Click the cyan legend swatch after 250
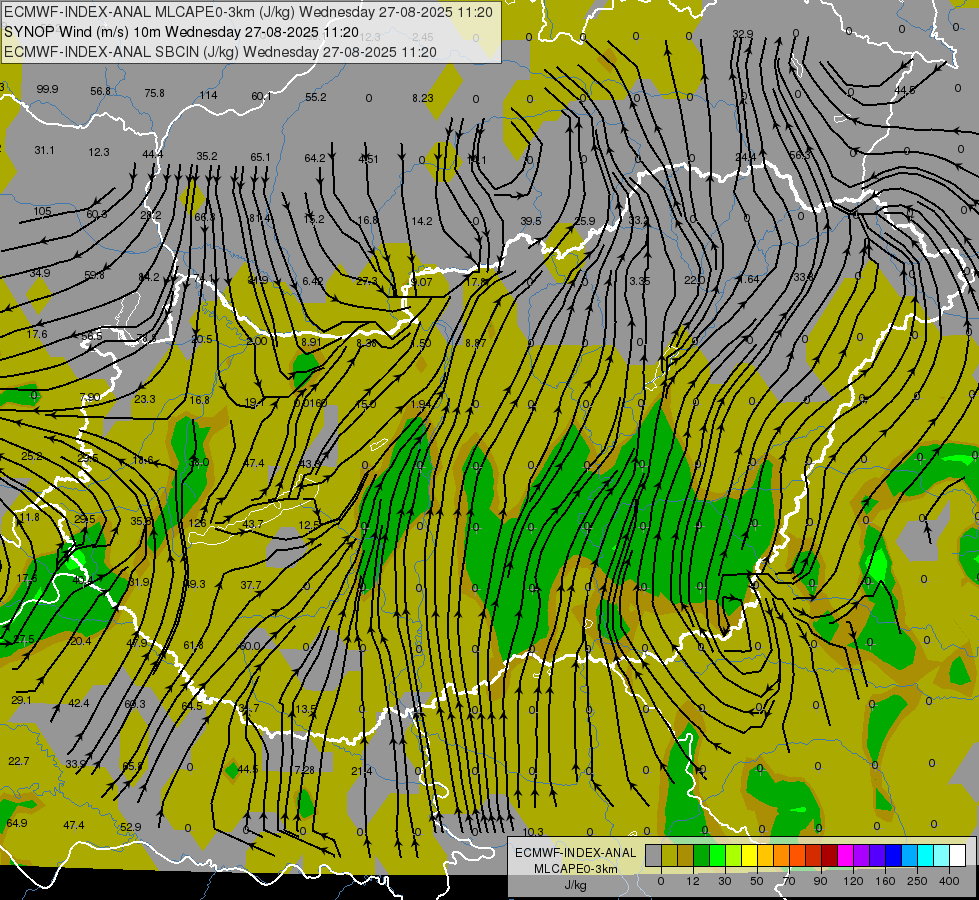This screenshot has height=900, width=979. pyautogui.click(x=926, y=855)
